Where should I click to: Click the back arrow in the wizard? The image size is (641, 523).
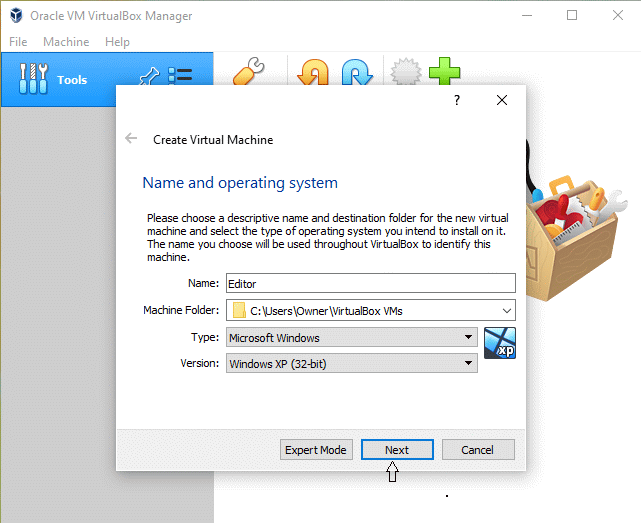131,139
